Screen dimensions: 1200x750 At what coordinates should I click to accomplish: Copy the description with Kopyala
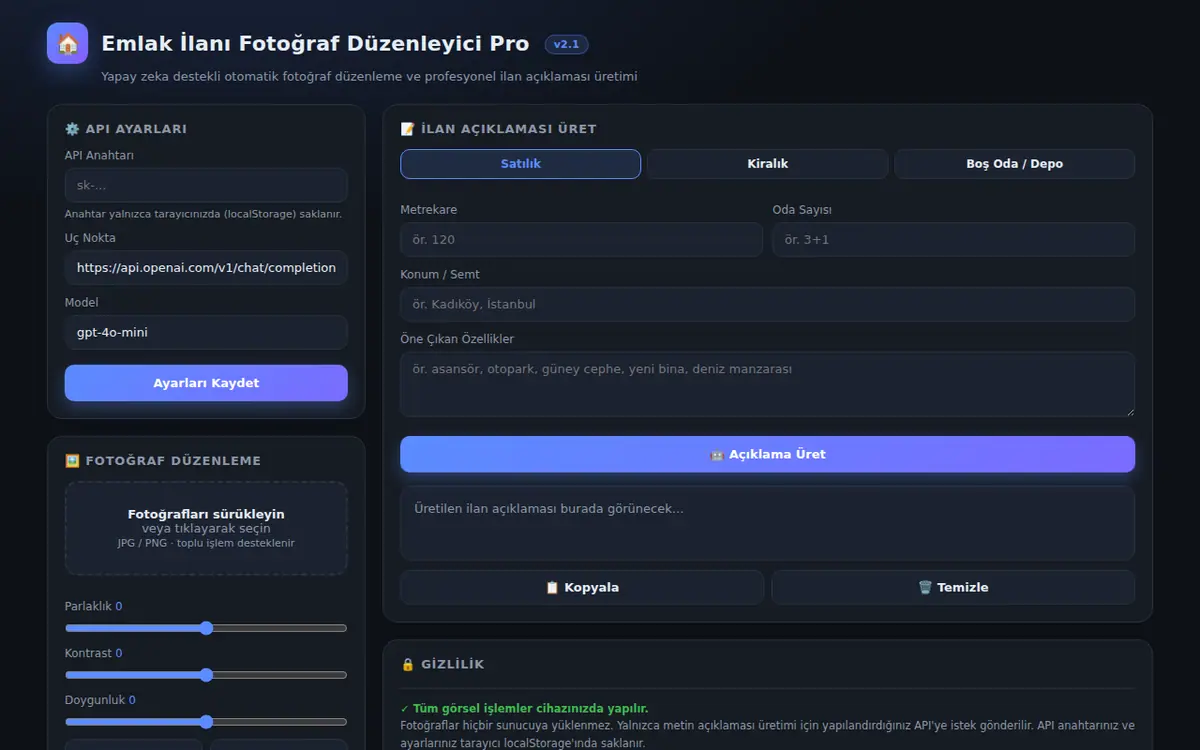pyautogui.click(x=582, y=588)
